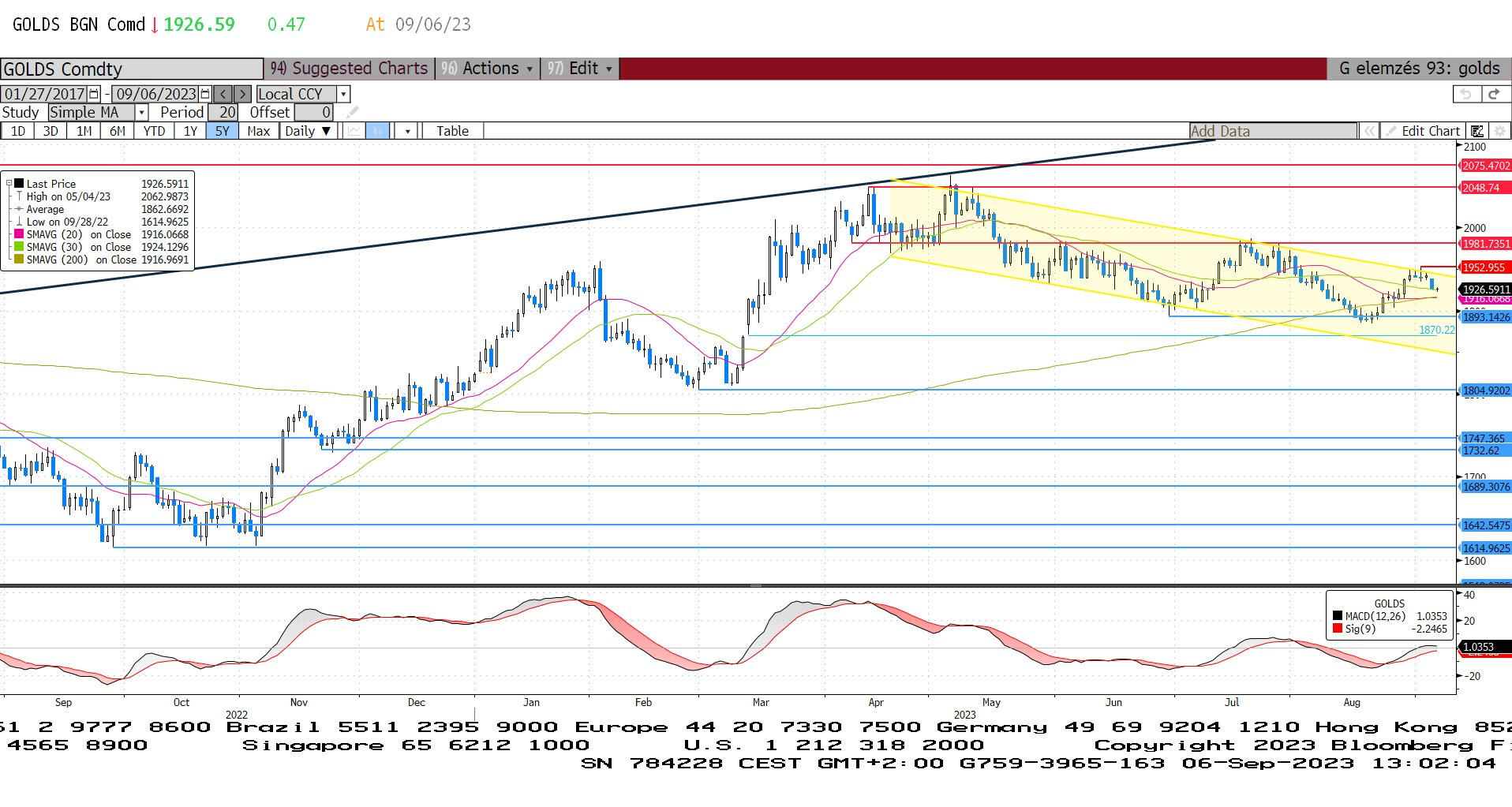Click the SMAVG (30) green color swatch
This screenshot has height=807, width=1512.
[x=19, y=247]
